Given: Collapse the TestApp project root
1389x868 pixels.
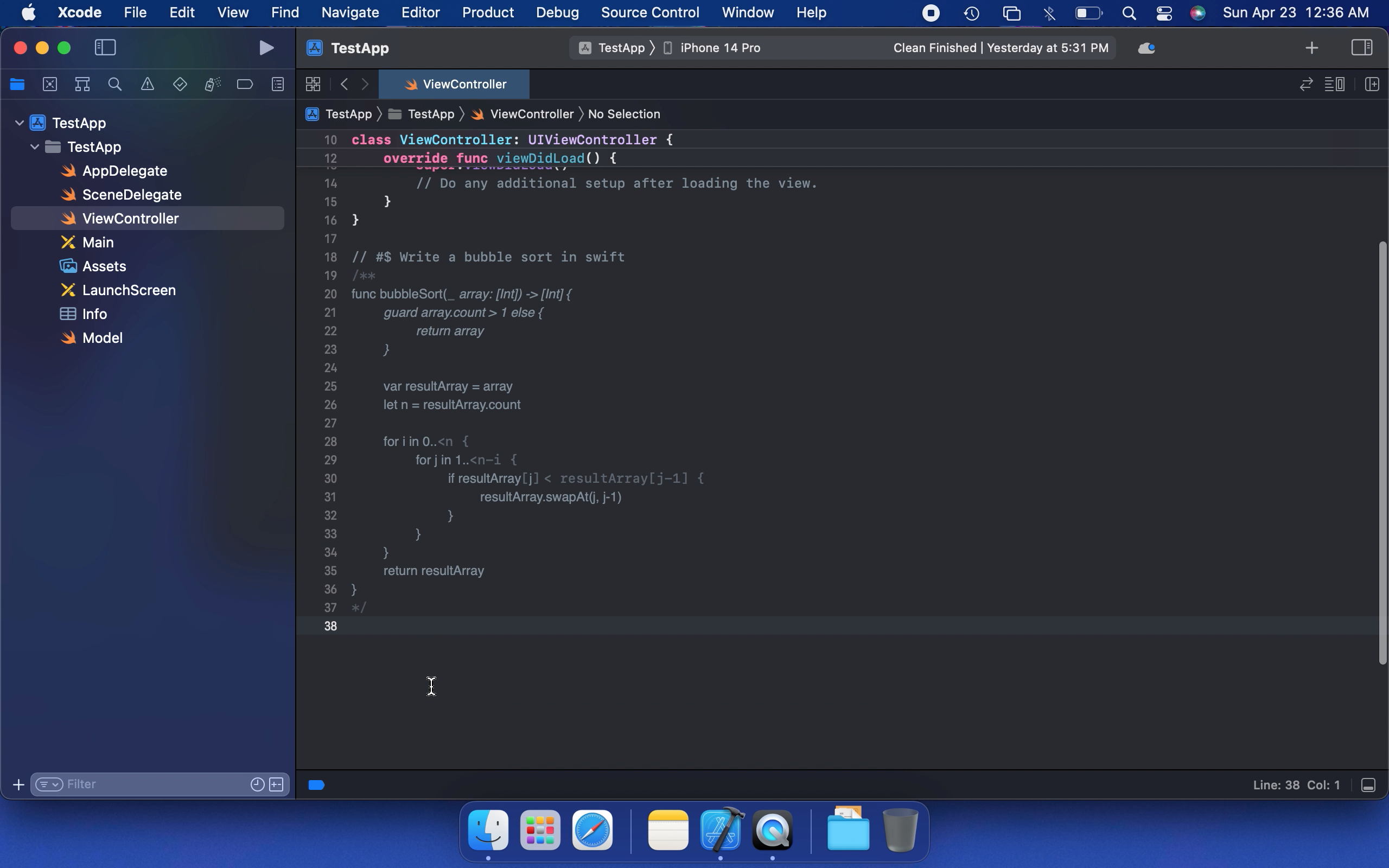Looking at the screenshot, I should (19, 123).
